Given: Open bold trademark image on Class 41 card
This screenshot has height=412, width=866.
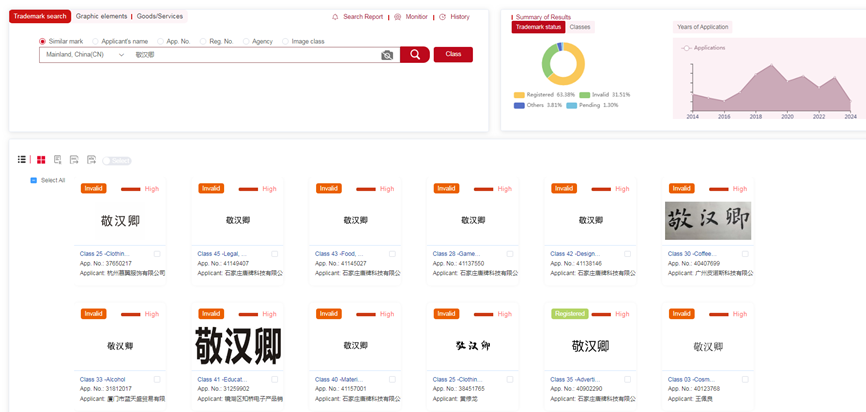Looking at the screenshot, I should coord(238,345).
